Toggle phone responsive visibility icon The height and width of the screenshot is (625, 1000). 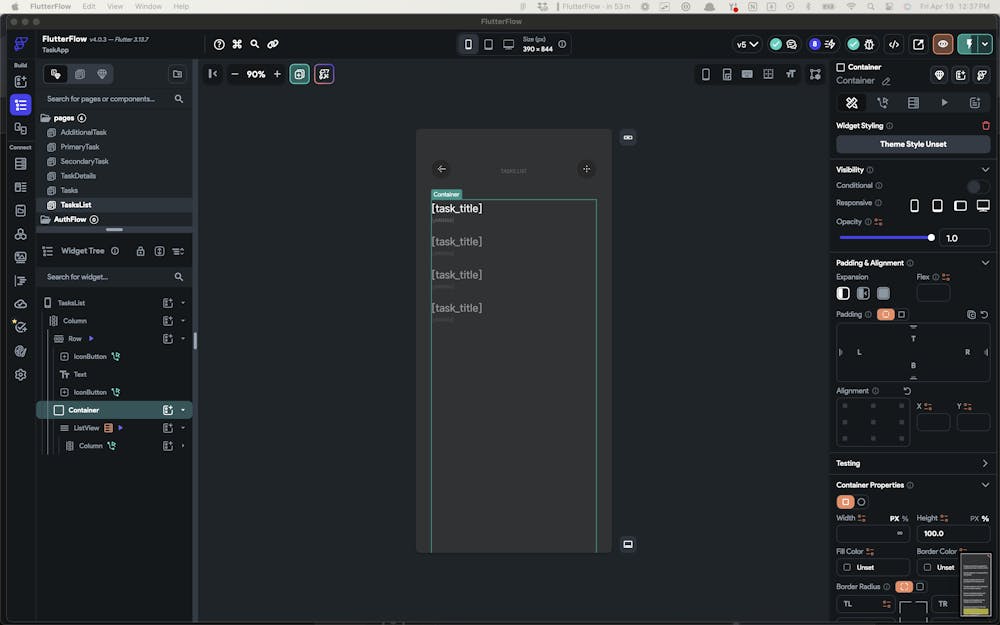(914, 205)
